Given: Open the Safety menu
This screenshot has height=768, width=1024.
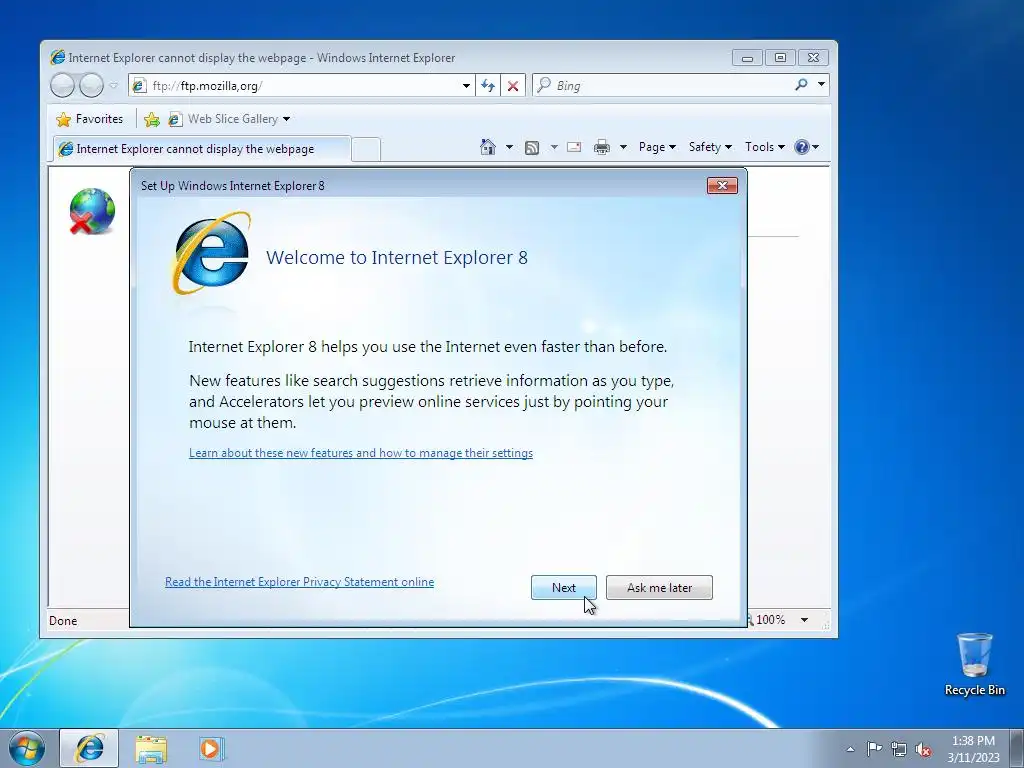Looking at the screenshot, I should 710,147.
